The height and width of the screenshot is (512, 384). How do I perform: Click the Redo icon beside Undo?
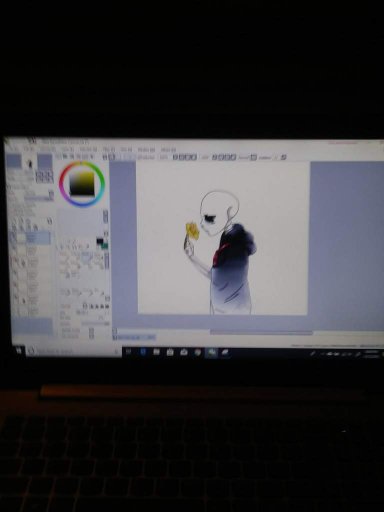(112, 156)
